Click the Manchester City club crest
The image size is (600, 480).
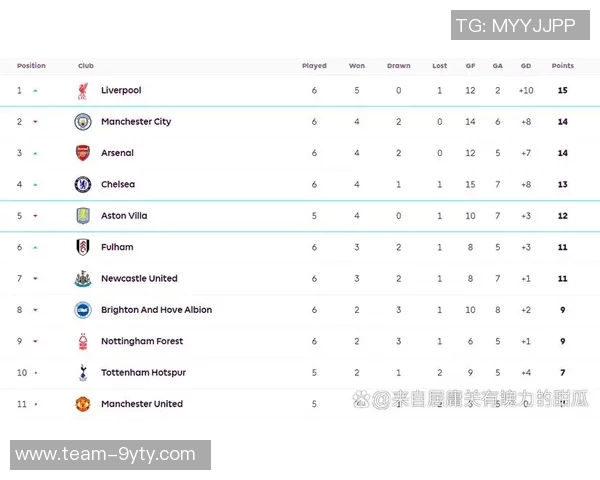point(82,122)
